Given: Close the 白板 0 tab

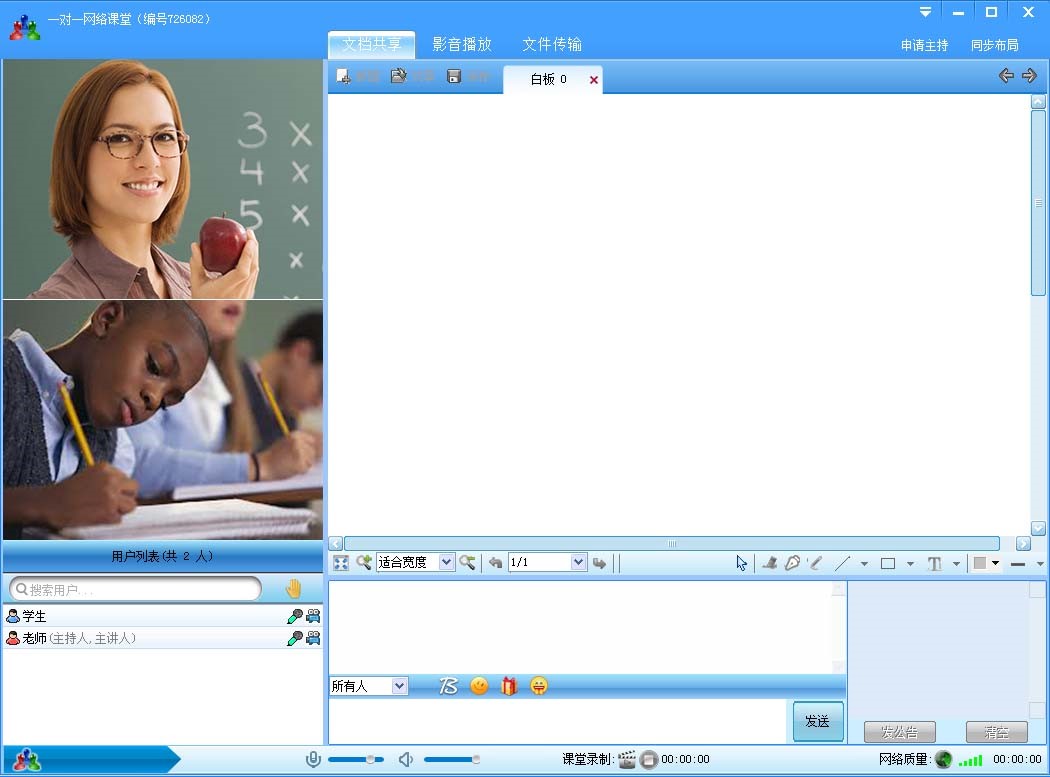Looking at the screenshot, I should tap(593, 80).
